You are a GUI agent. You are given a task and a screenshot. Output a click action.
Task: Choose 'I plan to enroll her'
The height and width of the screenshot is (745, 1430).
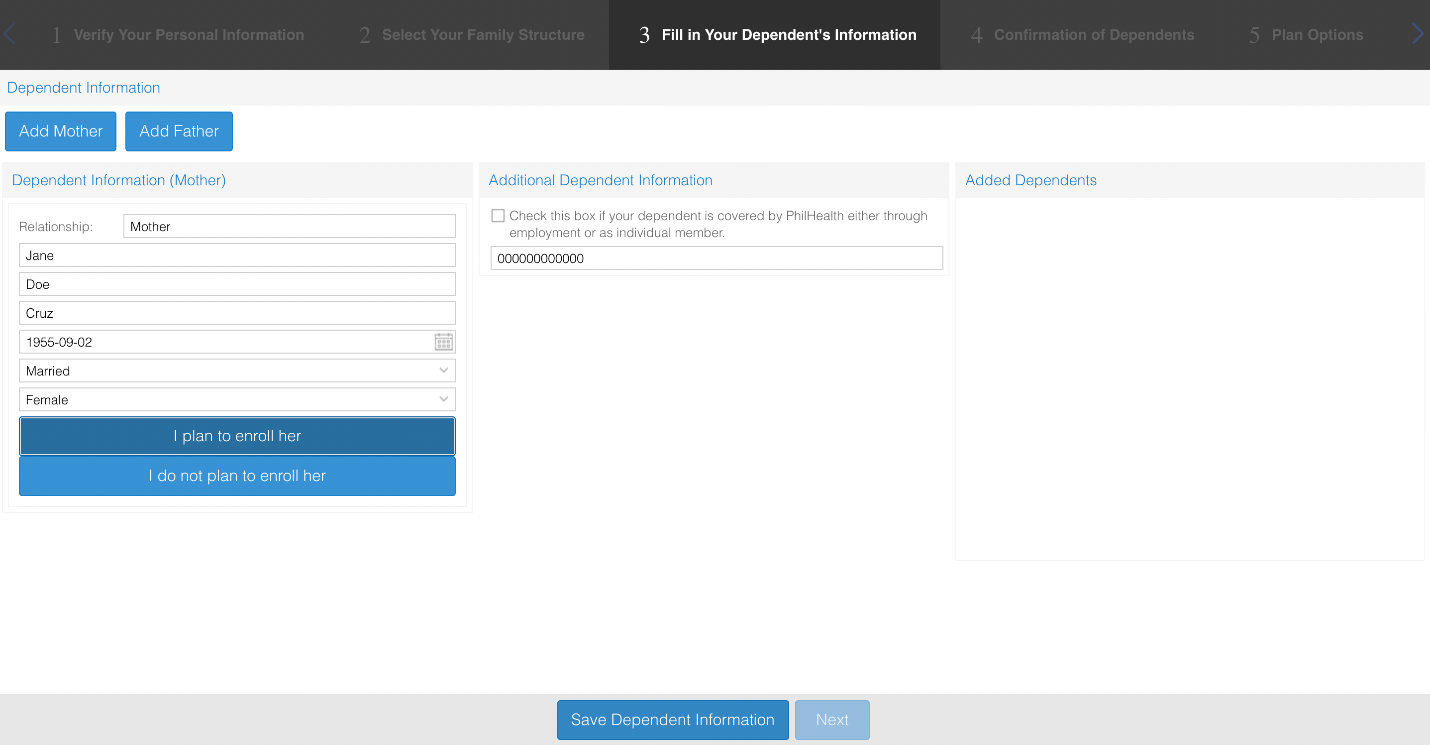coord(237,436)
